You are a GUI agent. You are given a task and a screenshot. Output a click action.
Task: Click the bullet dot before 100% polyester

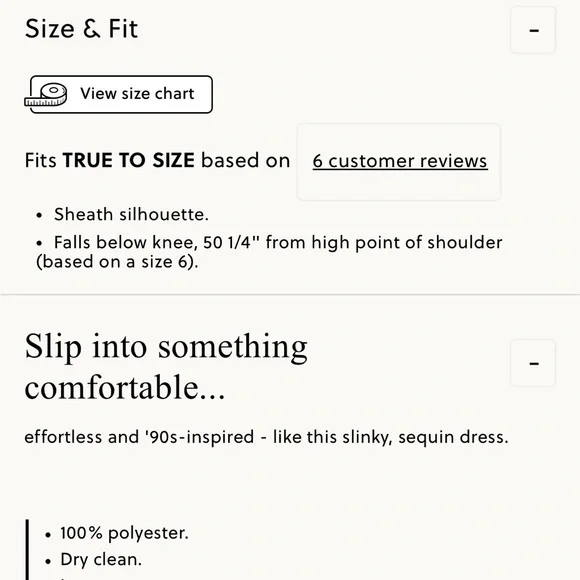48,535
